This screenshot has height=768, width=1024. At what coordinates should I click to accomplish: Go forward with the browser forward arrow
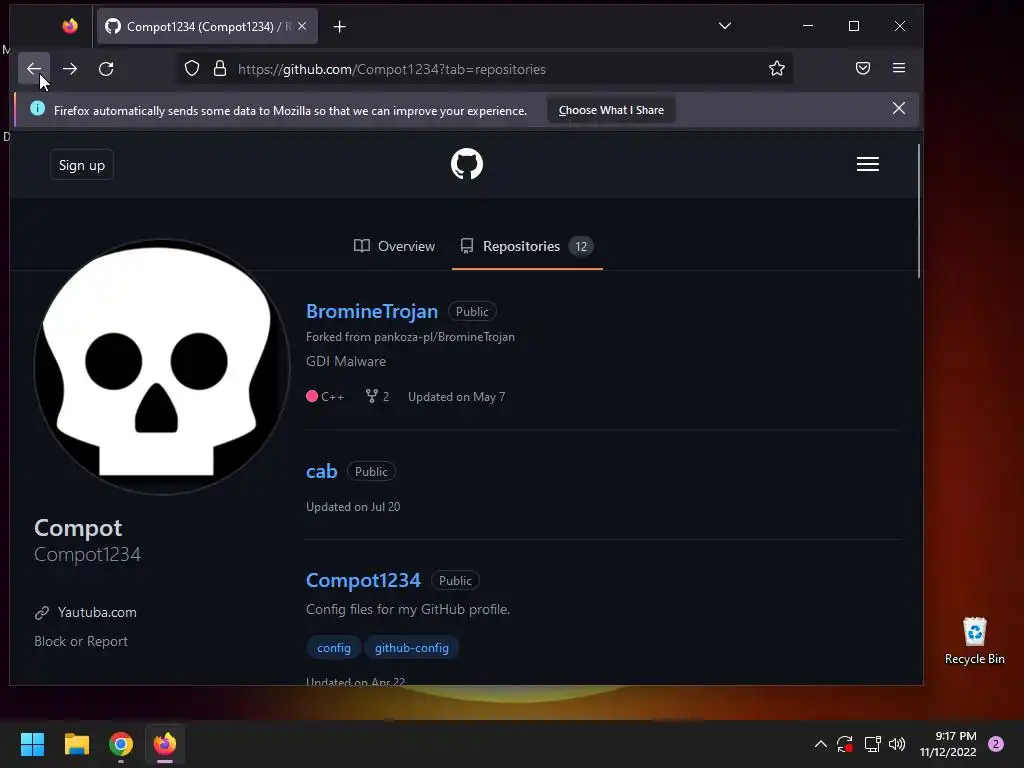(70, 69)
